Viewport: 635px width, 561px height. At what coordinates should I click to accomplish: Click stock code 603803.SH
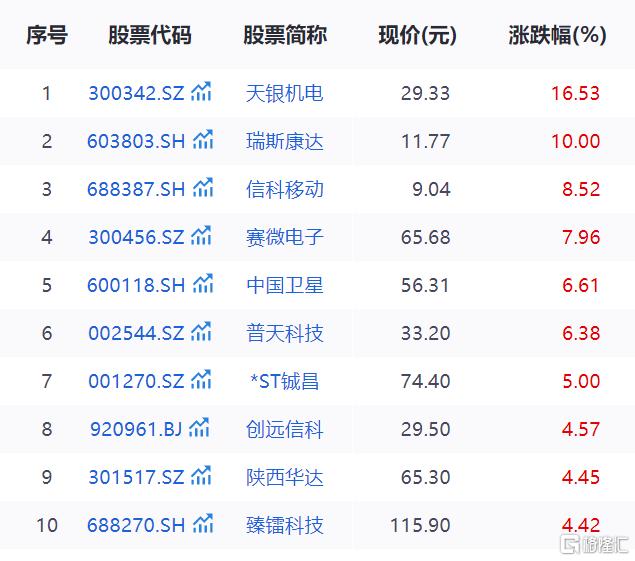tap(136, 141)
